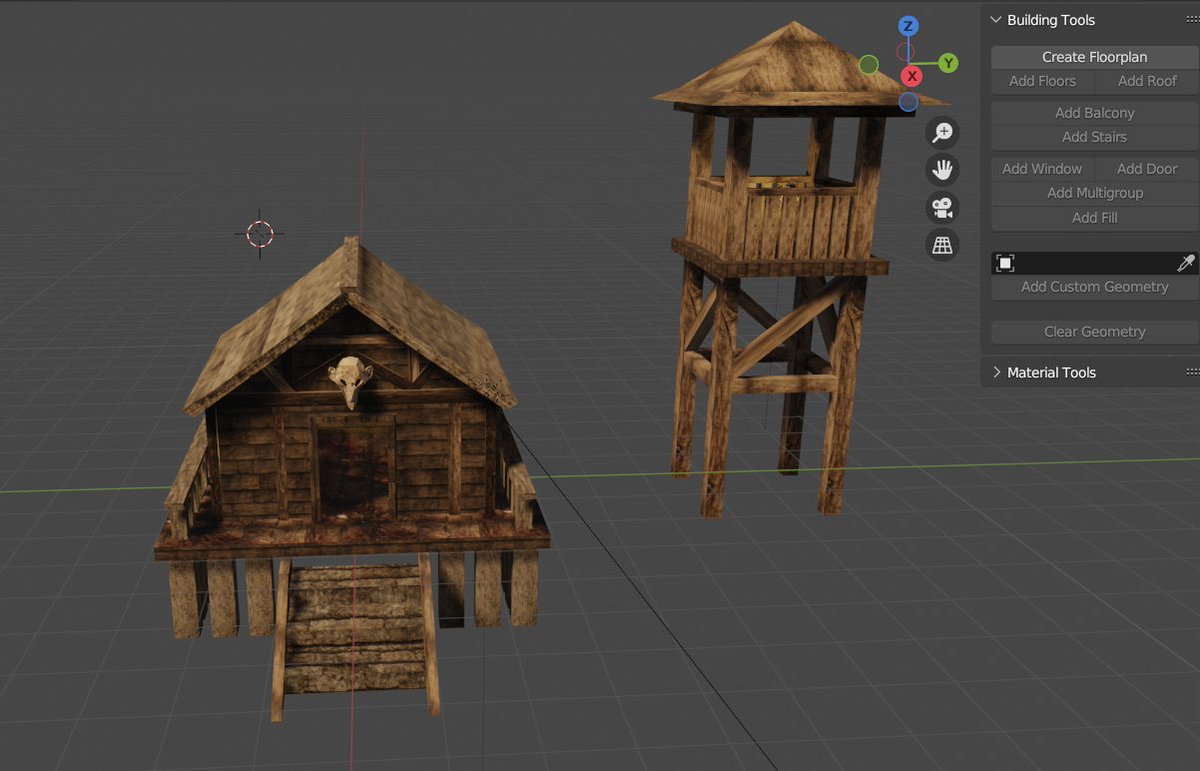Open the Building Tools panel options icon
1200x771 pixels.
click(x=1194, y=19)
